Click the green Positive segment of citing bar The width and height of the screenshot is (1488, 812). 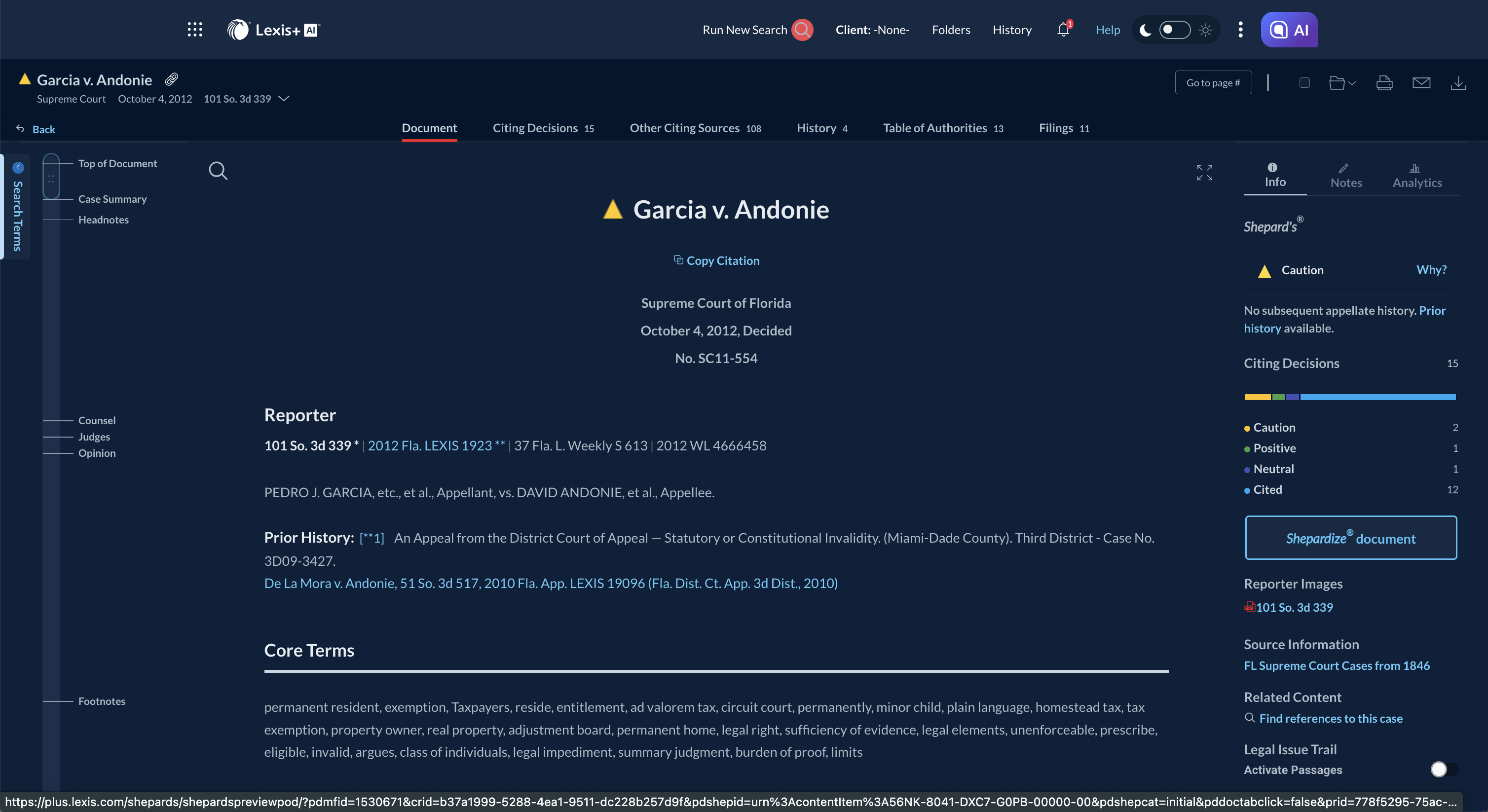[x=1278, y=397]
